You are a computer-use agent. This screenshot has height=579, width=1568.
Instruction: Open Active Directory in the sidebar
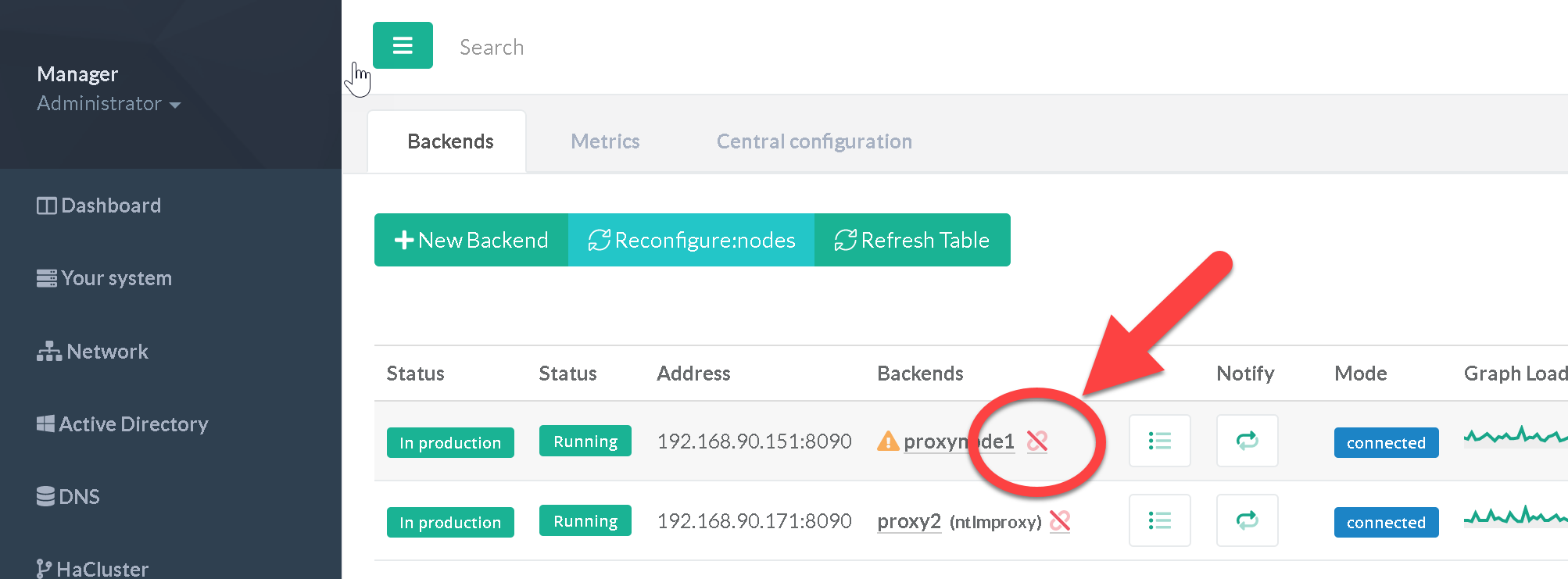click(x=123, y=424)
